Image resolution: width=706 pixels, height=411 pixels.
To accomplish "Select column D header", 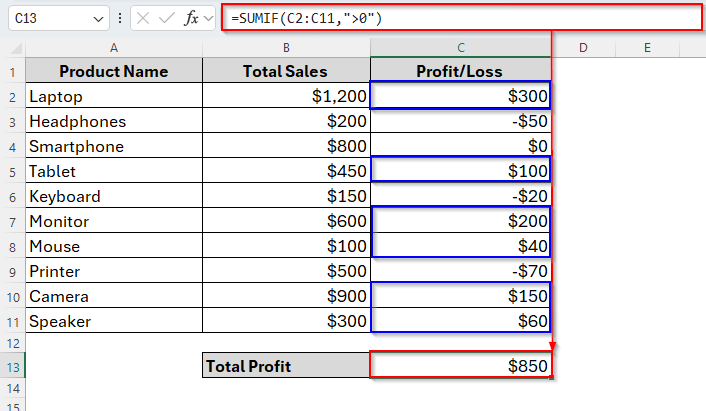I will (581, 48).
